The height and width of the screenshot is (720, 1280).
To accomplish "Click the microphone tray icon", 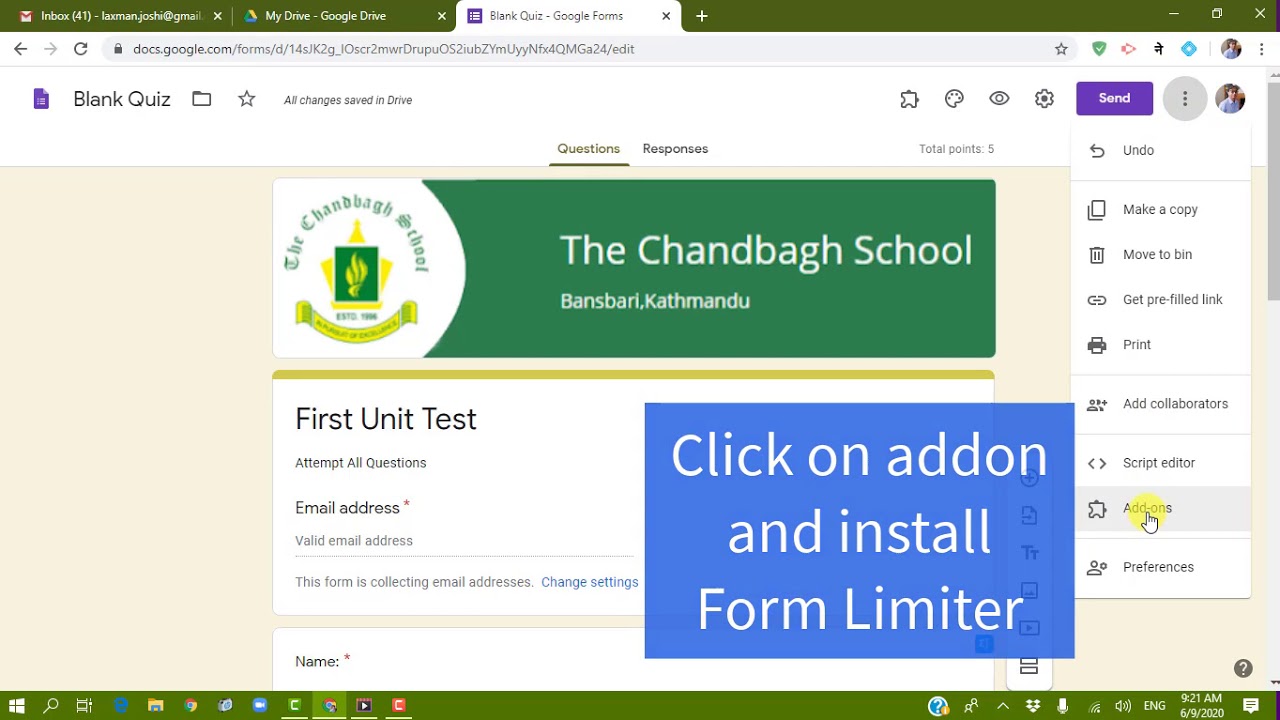I will click(x=1063, y=706).
